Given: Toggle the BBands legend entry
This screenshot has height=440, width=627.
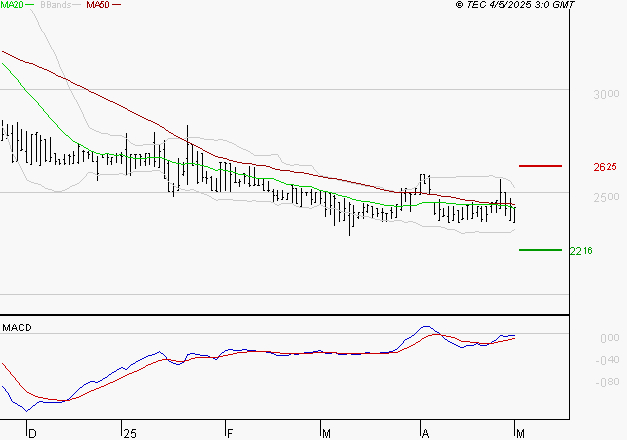Looking at the screenshot, I should (x=54, y=5).
